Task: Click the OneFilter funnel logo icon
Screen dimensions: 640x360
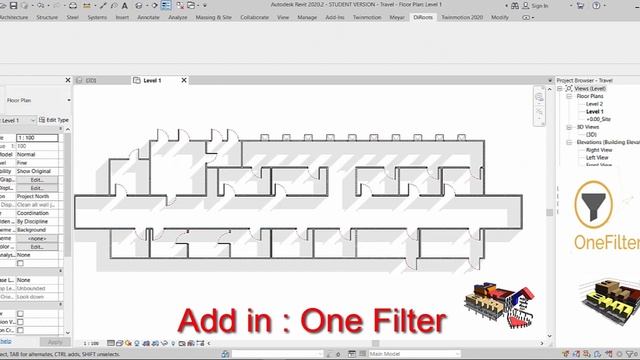Action: tap(593, 204)
